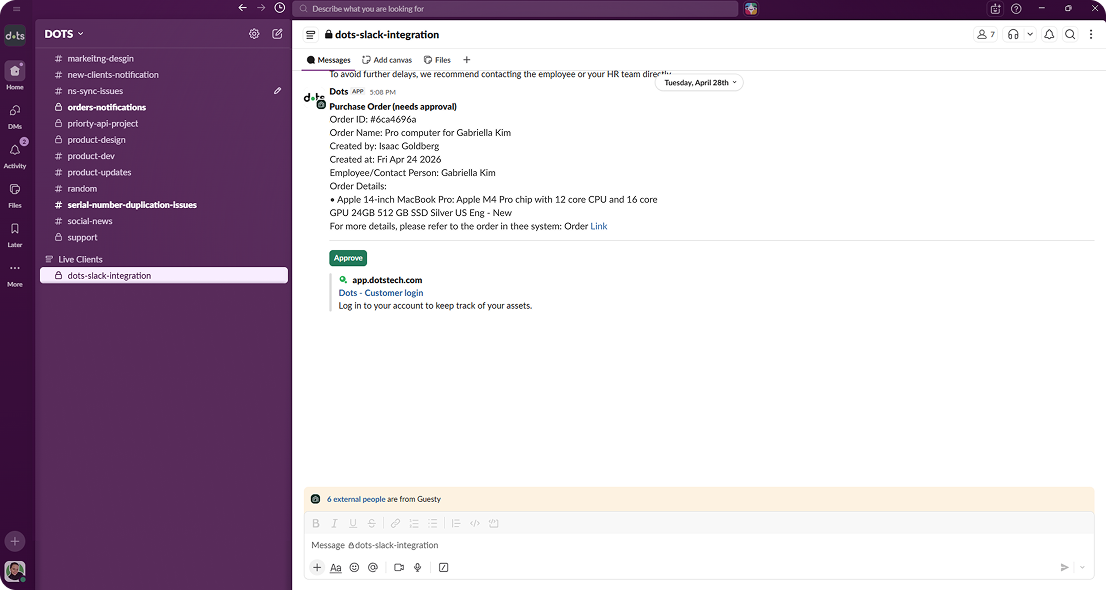1106x590 pixels.
Task: Go back in history
Action: pos(243,8)
